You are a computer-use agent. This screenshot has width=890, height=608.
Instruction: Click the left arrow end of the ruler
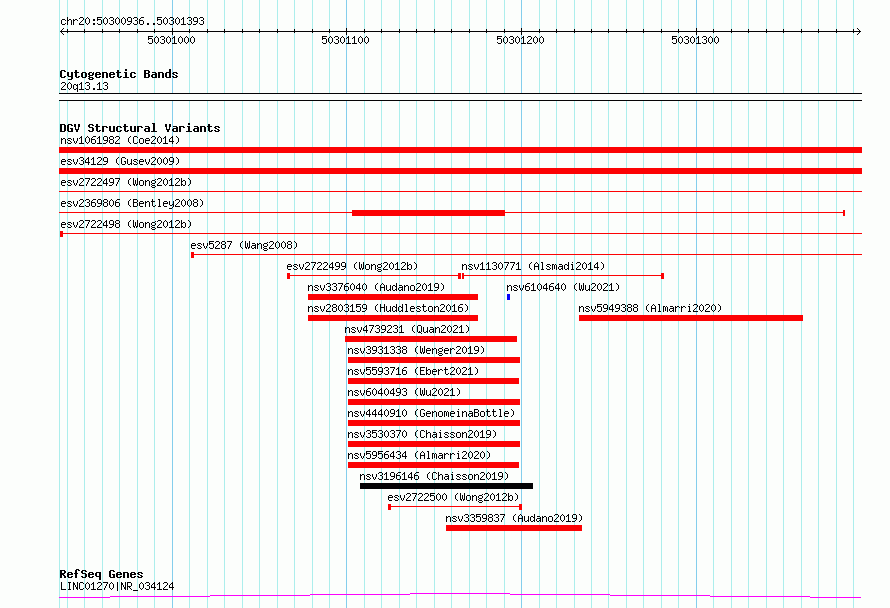[62, 32]
